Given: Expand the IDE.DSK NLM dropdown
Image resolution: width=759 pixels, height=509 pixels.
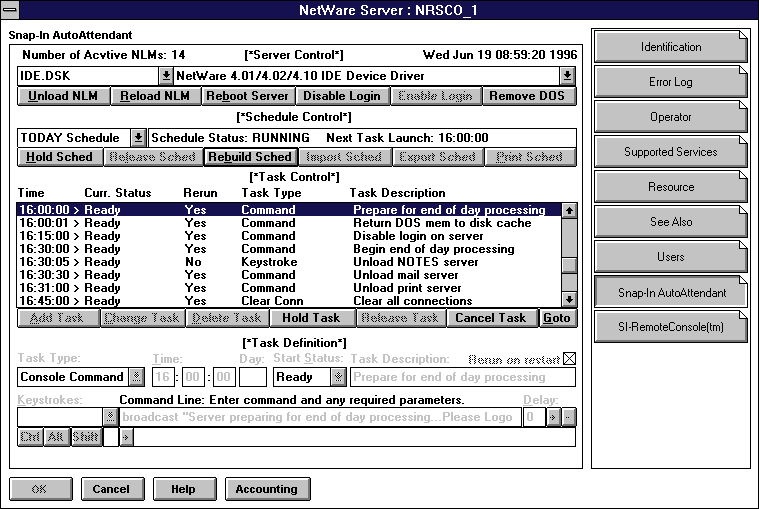Looking at the screenshot, I should point(166,75).
